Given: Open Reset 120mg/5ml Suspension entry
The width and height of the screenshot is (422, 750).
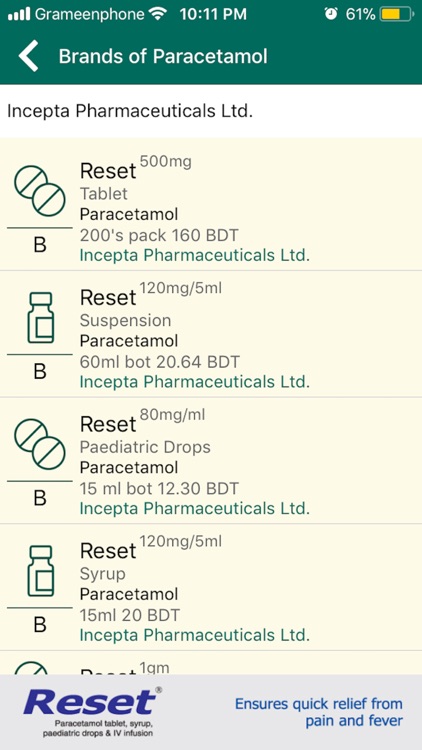Looking at the screenshot, I should coord(211,334).
